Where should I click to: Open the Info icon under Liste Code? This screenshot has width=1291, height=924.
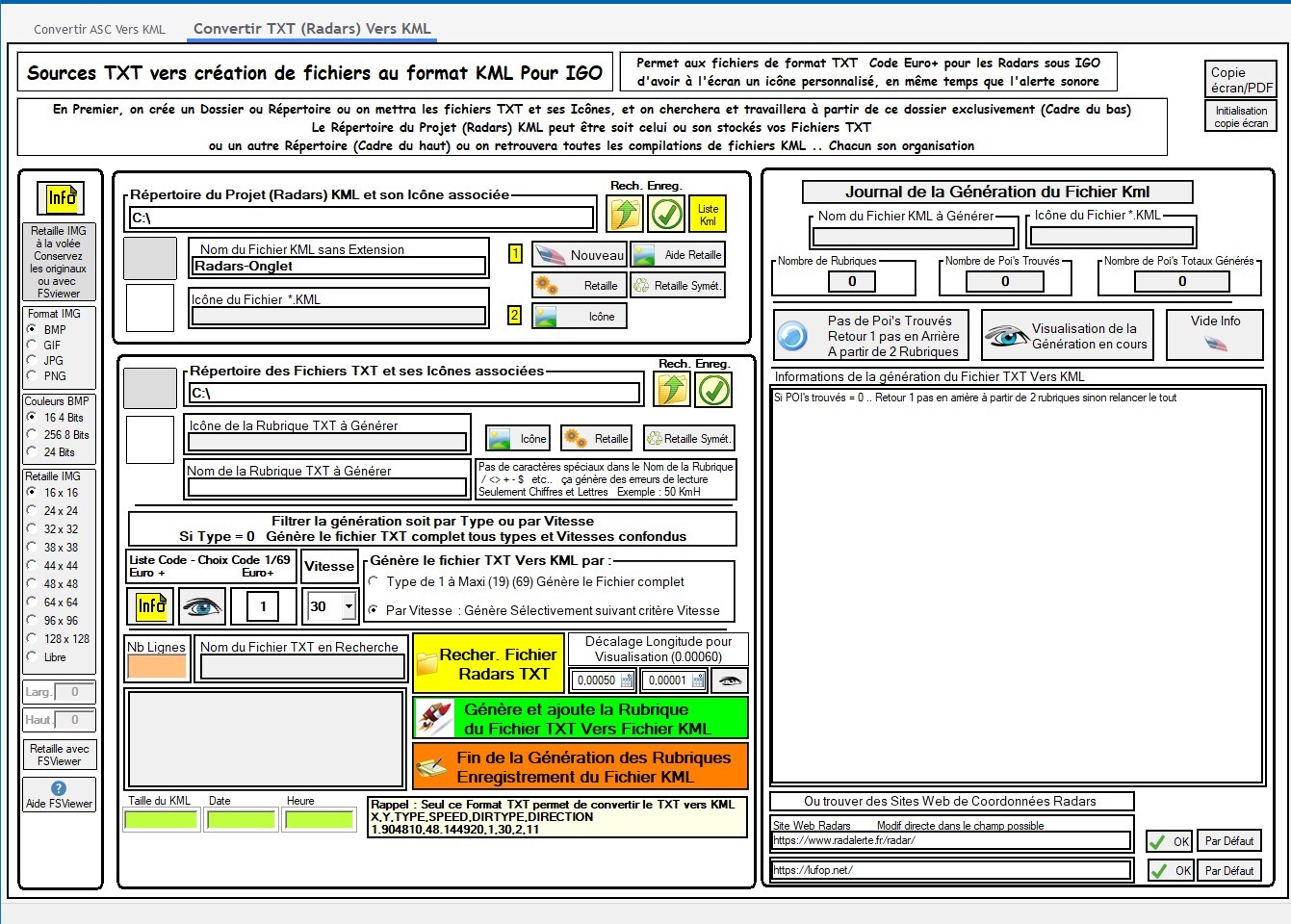tap(150, 605)
